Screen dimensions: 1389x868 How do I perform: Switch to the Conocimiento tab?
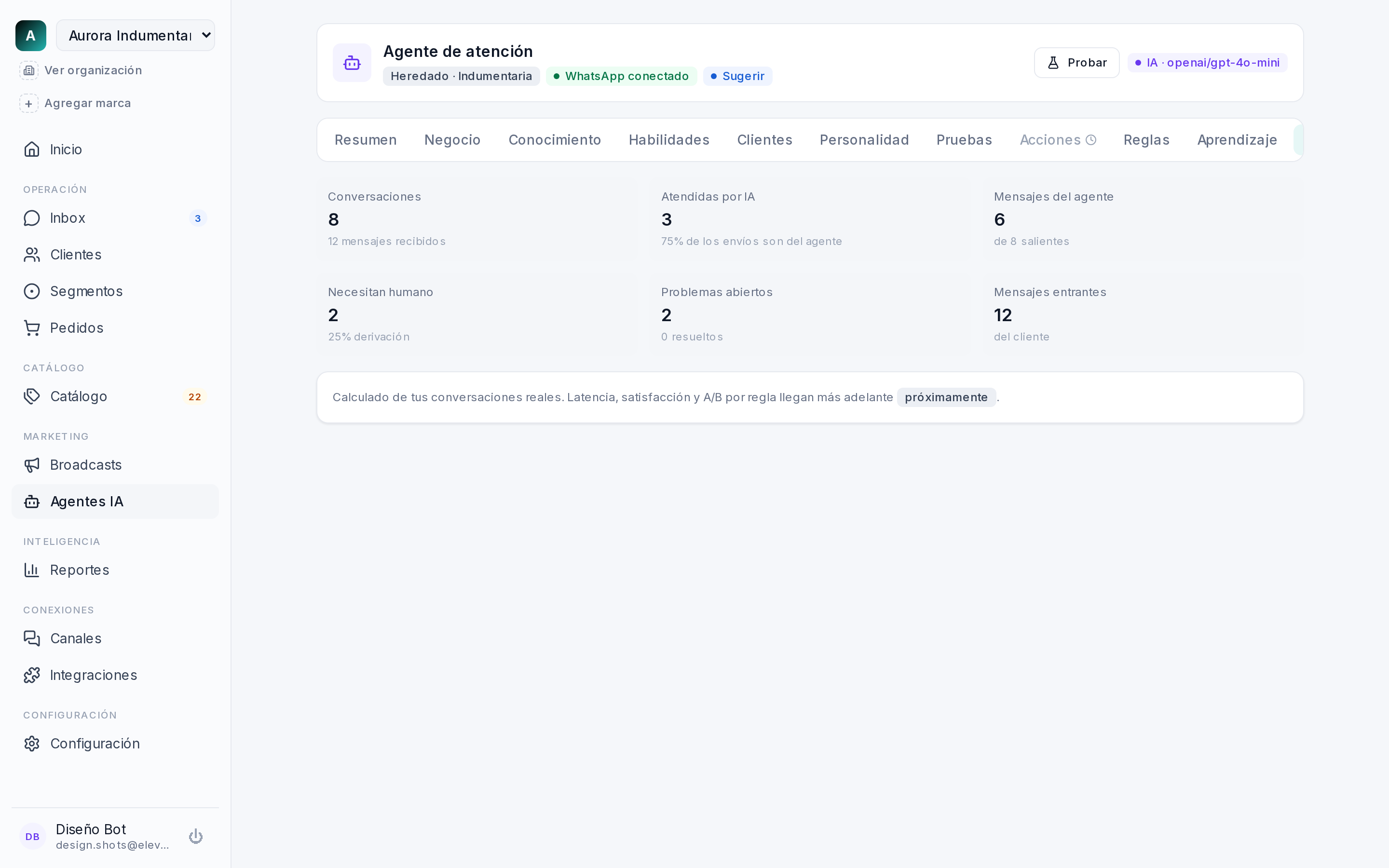click(555, 140)
